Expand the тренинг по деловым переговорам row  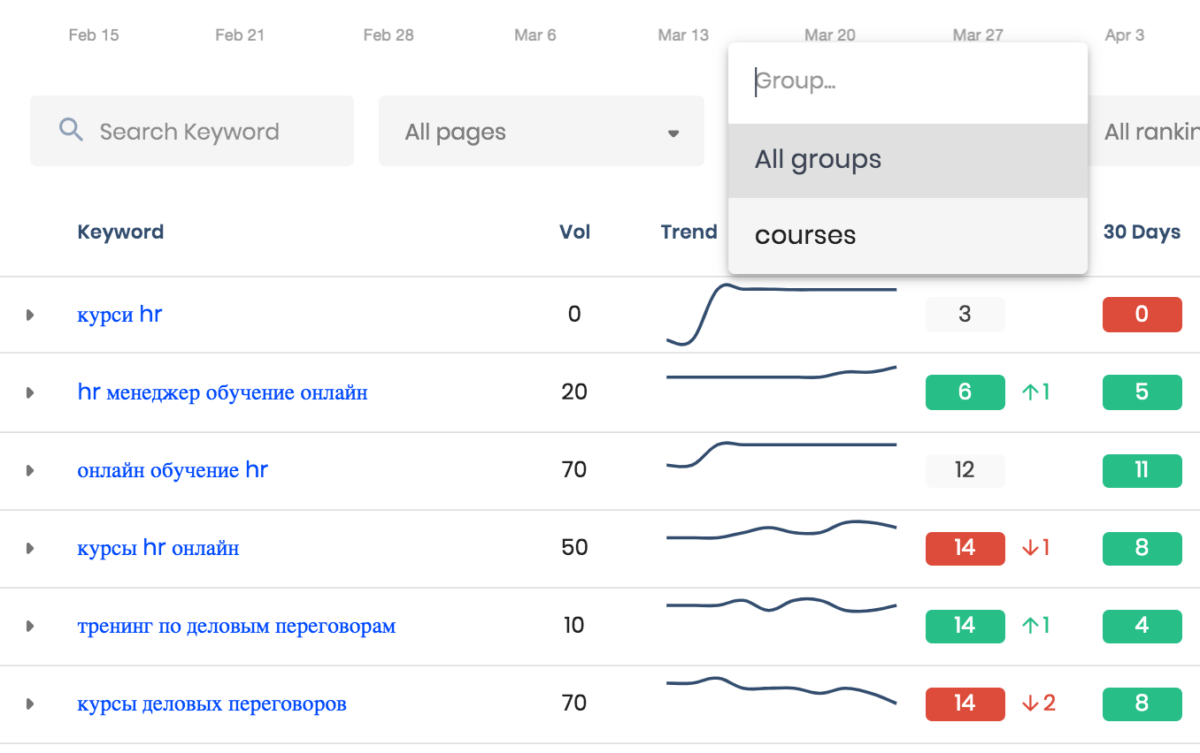coord(30,626)
